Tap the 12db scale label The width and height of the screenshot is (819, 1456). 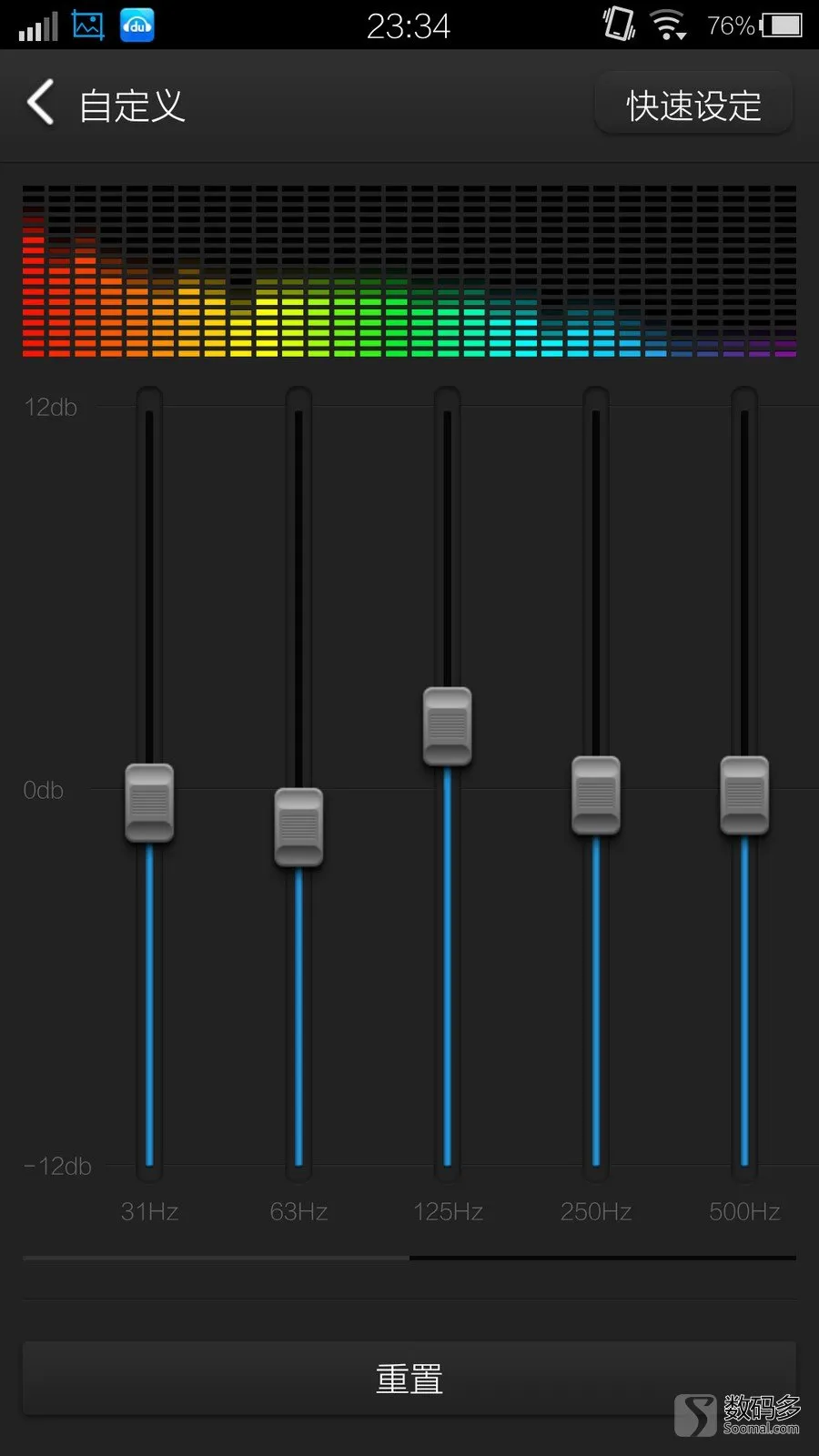[51, 407]
